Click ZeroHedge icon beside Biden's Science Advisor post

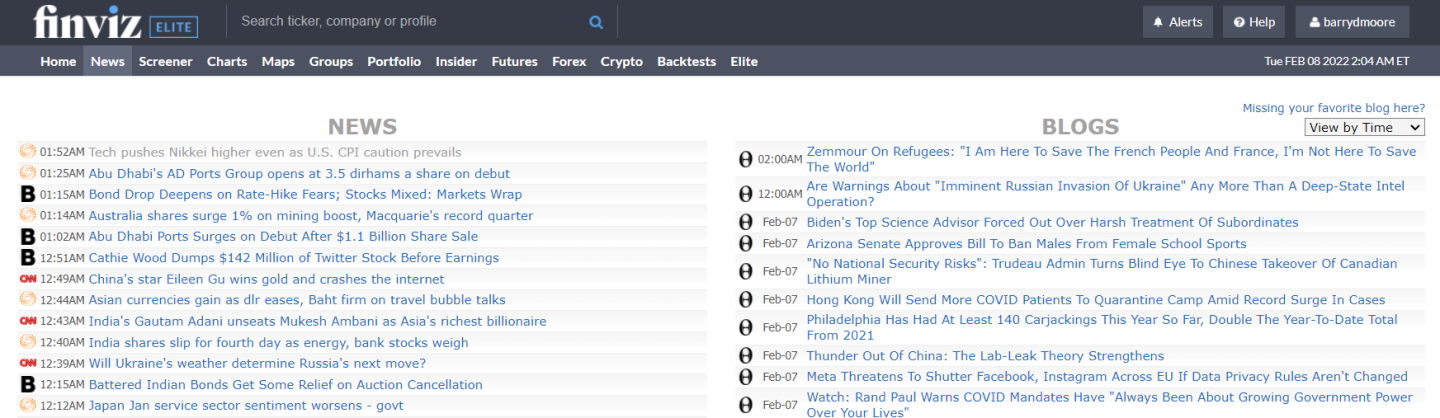pos(745,222)
